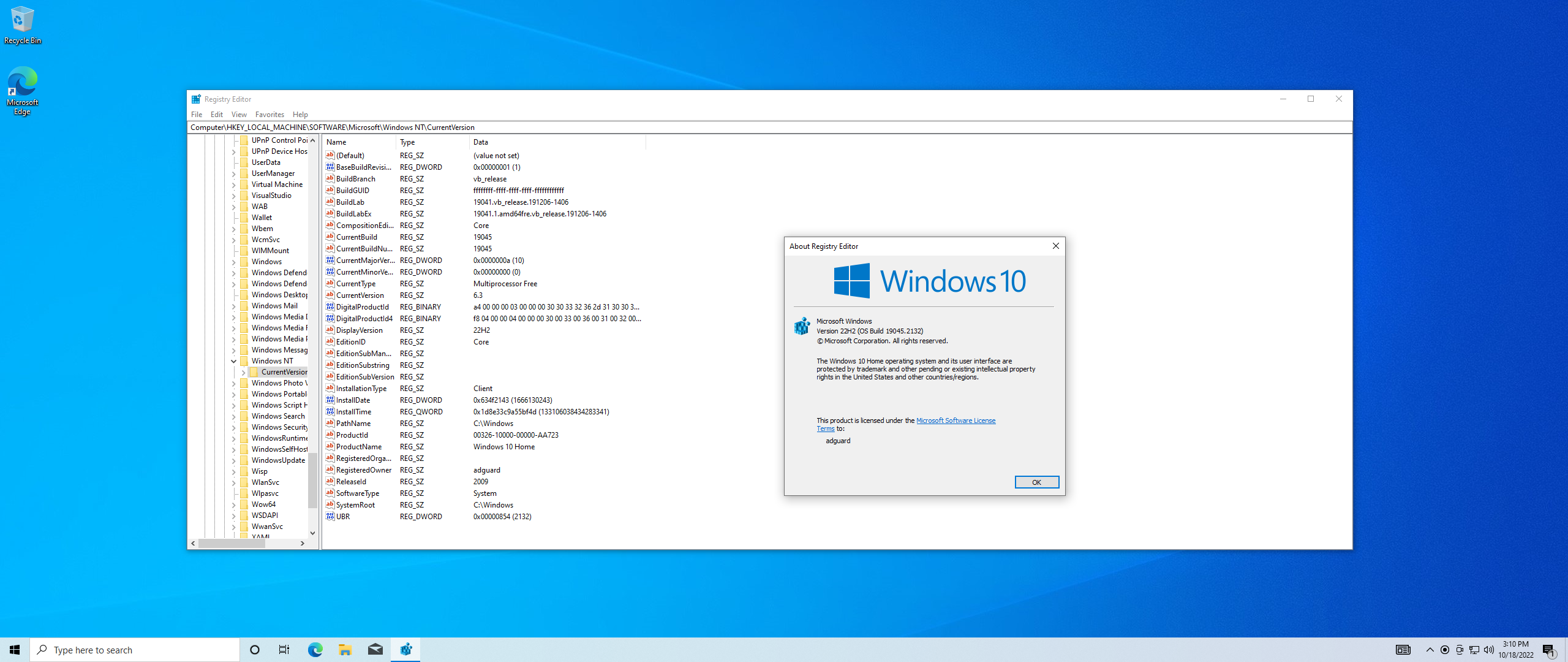Open the Help menu

point(300,115)
